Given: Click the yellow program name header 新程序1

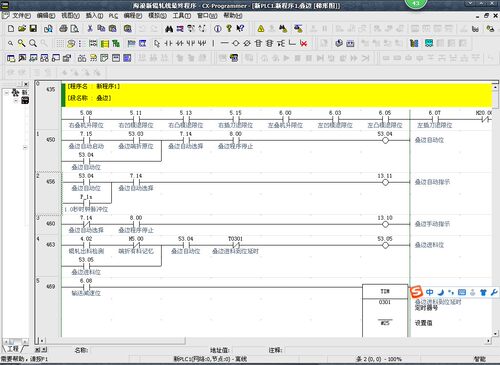Looking at the screenshot, I should (93, 86).
